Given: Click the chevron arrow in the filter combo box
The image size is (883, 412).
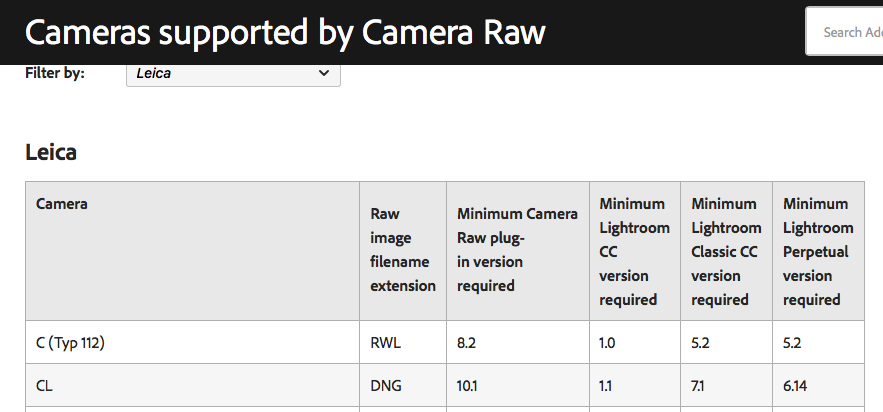Looking at the screenshot, I should pyautogui.click(x=323, y=73).
